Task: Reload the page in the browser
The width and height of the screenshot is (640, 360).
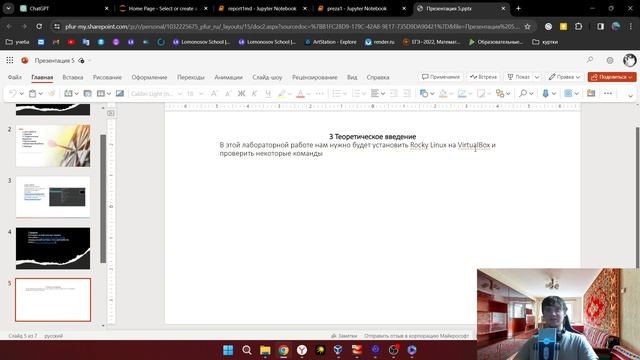Action: (39, 27)
